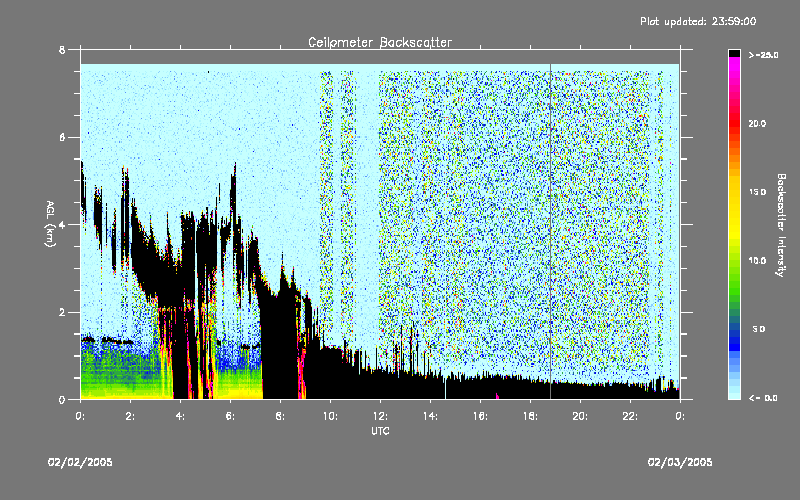
Task: Click the x-axis tick label '12:'
Action: tap(380, 416)
